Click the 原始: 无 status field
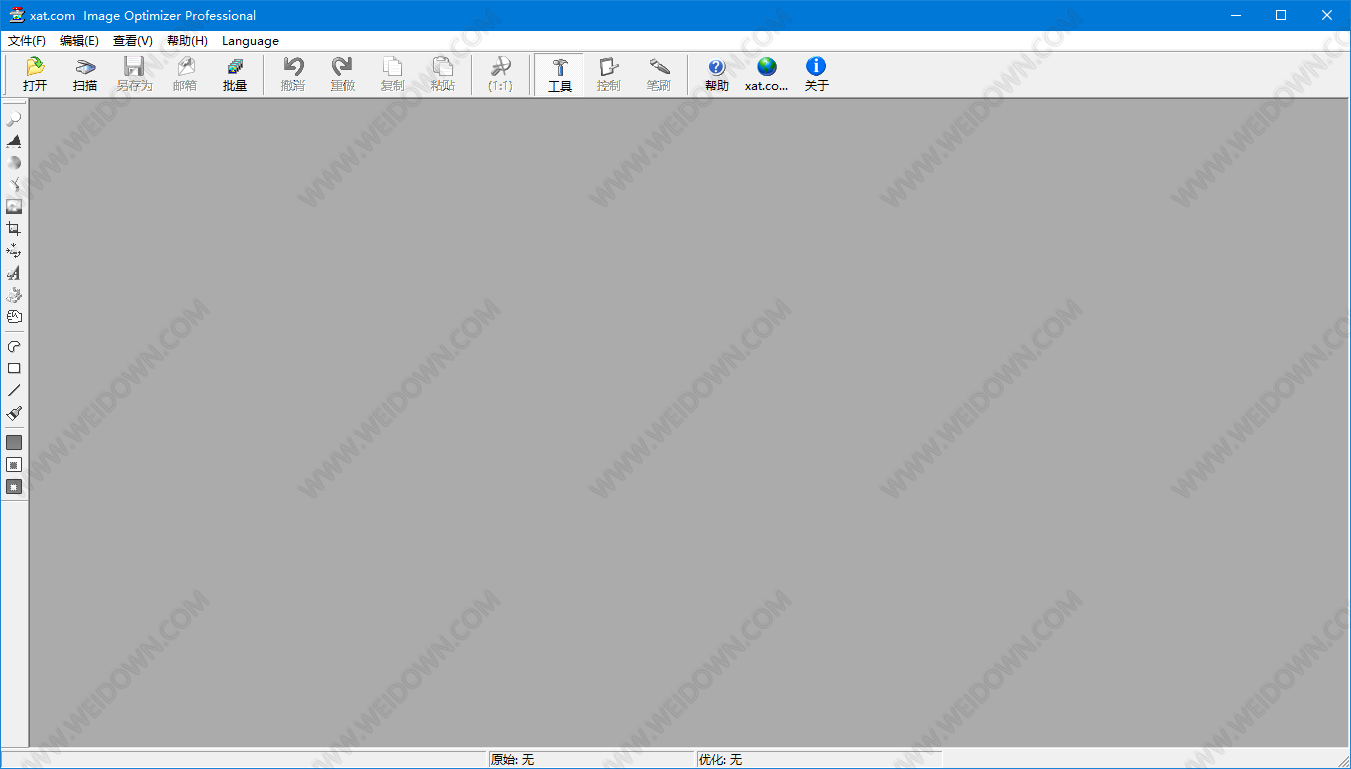Viewport: 1351px width, 769px height. coord(590,760)
